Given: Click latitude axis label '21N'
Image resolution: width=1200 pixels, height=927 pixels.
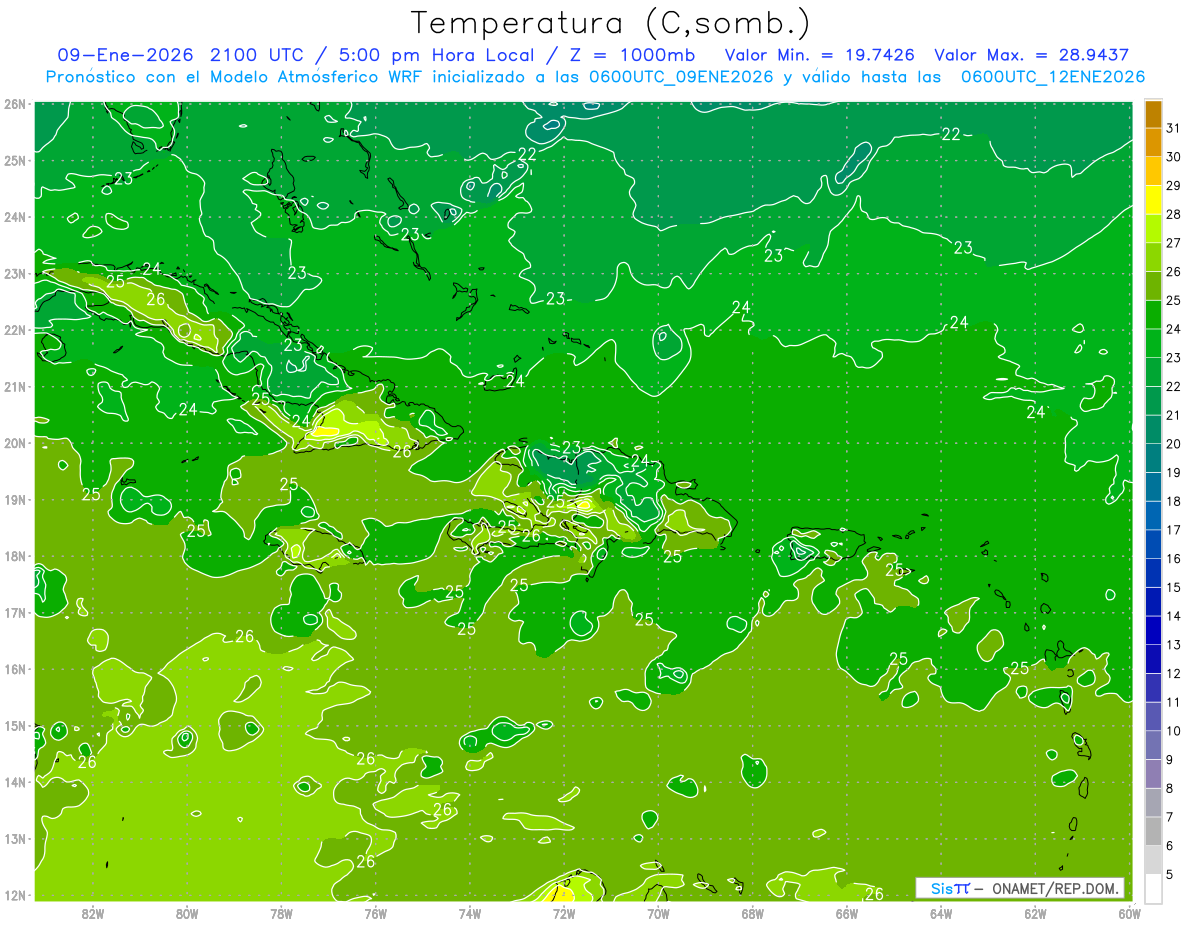Looking at the screenshot, I should coord(15,387).
